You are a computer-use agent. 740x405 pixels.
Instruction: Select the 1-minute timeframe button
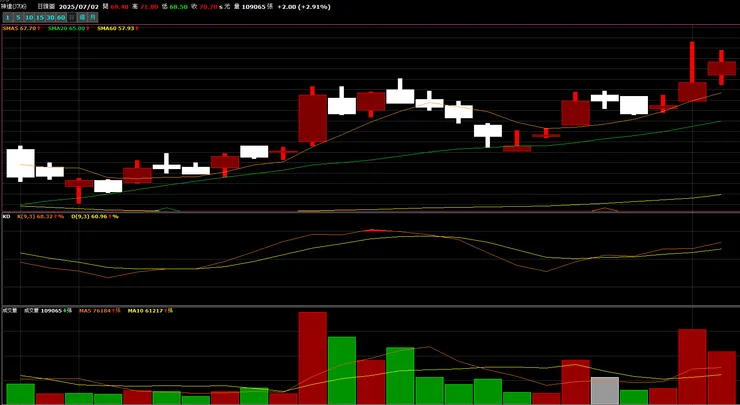[8, 17]
